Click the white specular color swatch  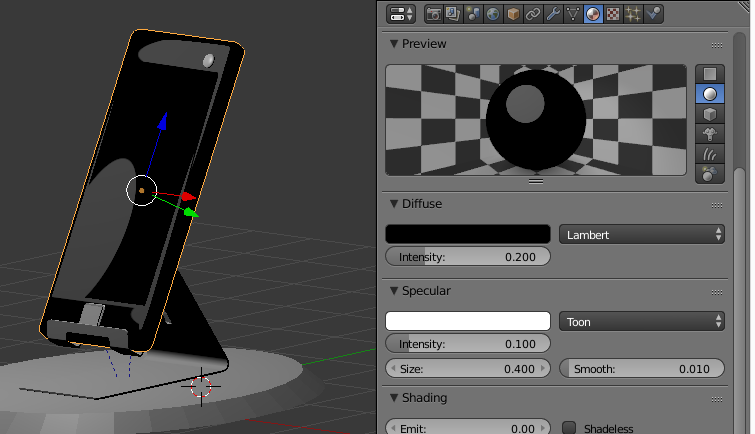click(468, 322)
